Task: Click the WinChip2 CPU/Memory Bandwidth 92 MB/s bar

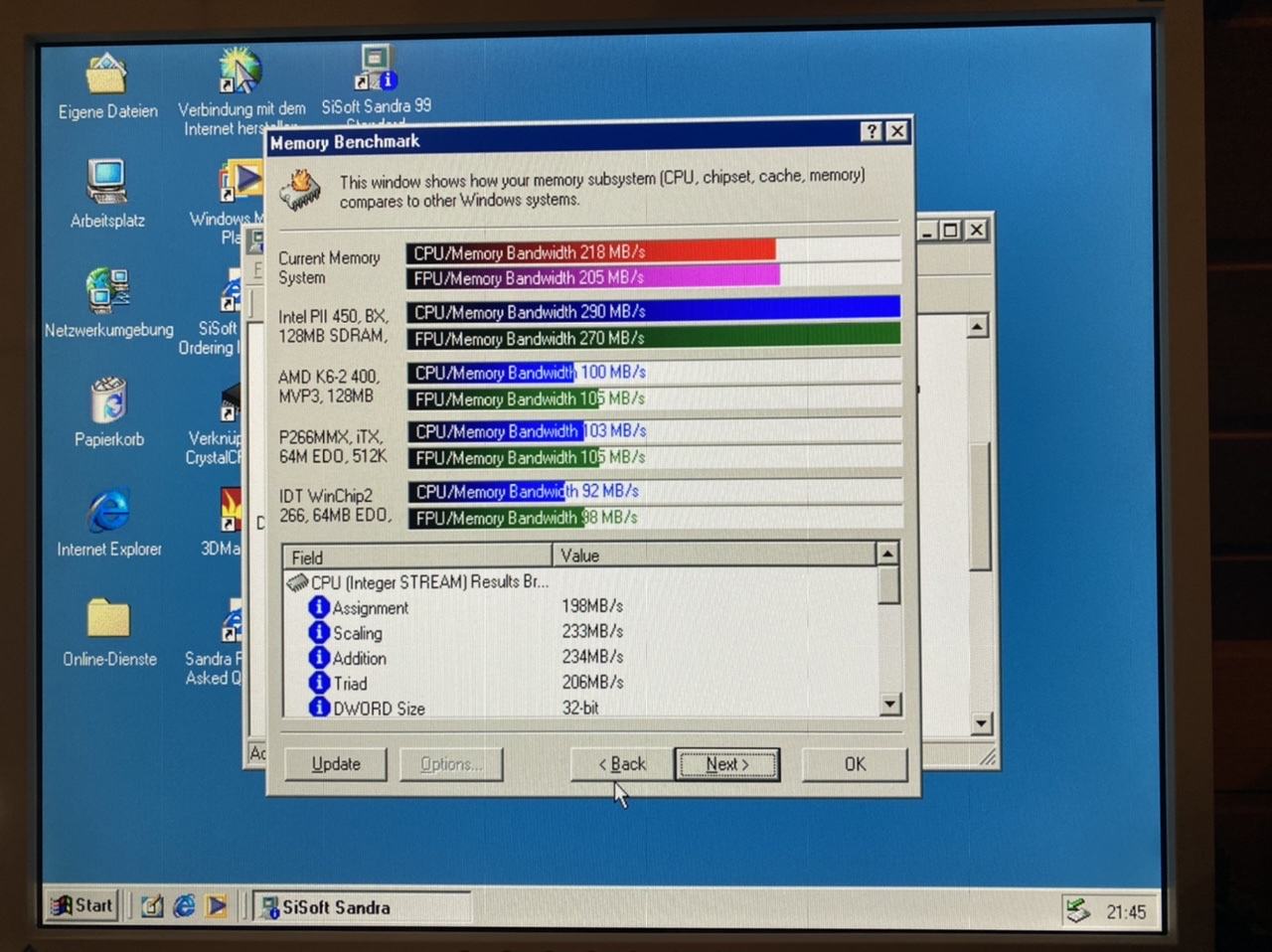Action: 655,491
